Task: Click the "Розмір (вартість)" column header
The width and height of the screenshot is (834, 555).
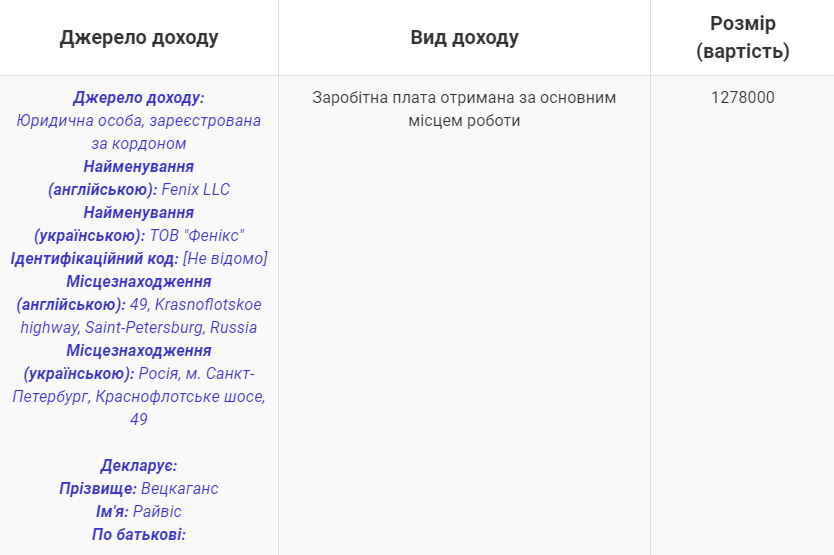Action: pos(742,38)
